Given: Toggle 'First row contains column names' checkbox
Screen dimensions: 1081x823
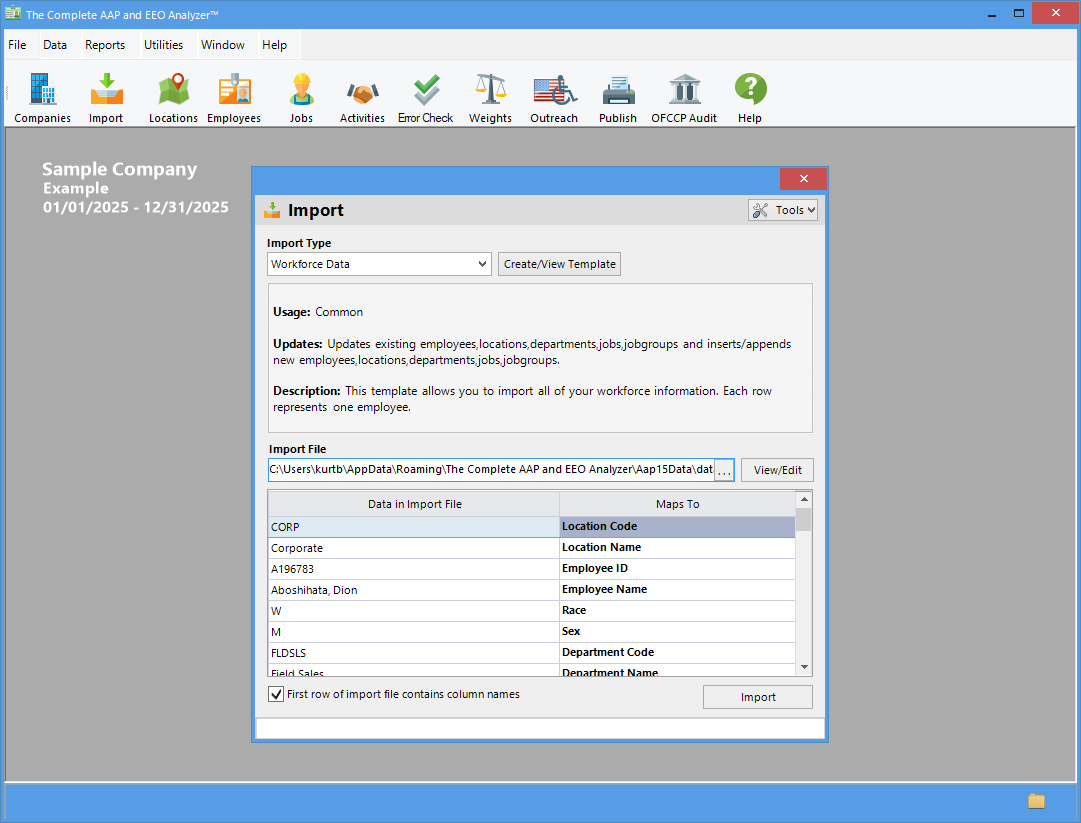Looking at the screenshot, I should click(x=276, y=694).
